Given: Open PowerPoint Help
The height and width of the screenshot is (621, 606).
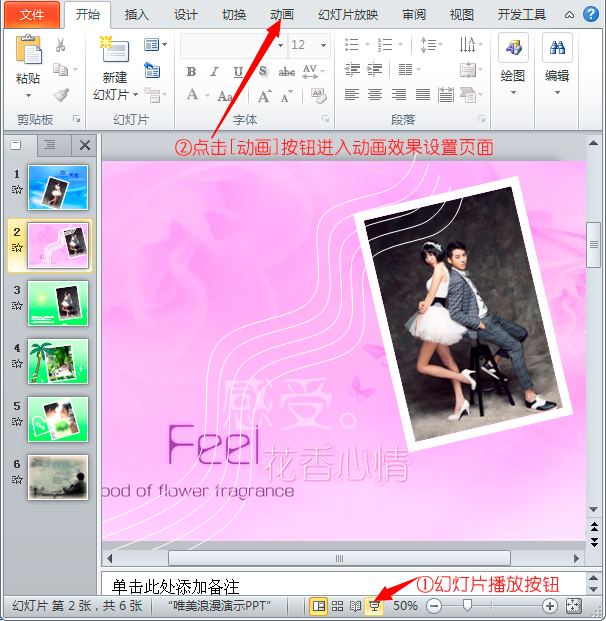Looking at the screenshot, I should tap(591, 15).
